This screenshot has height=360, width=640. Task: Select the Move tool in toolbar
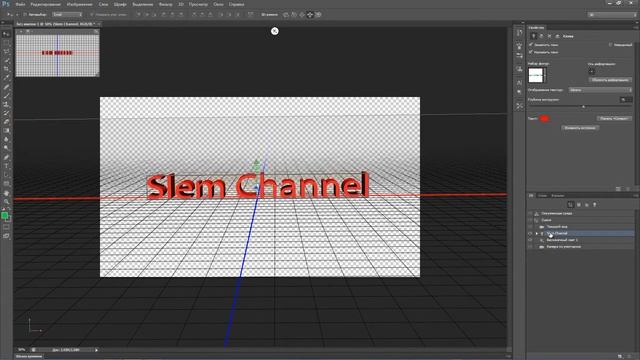point(6,34)
